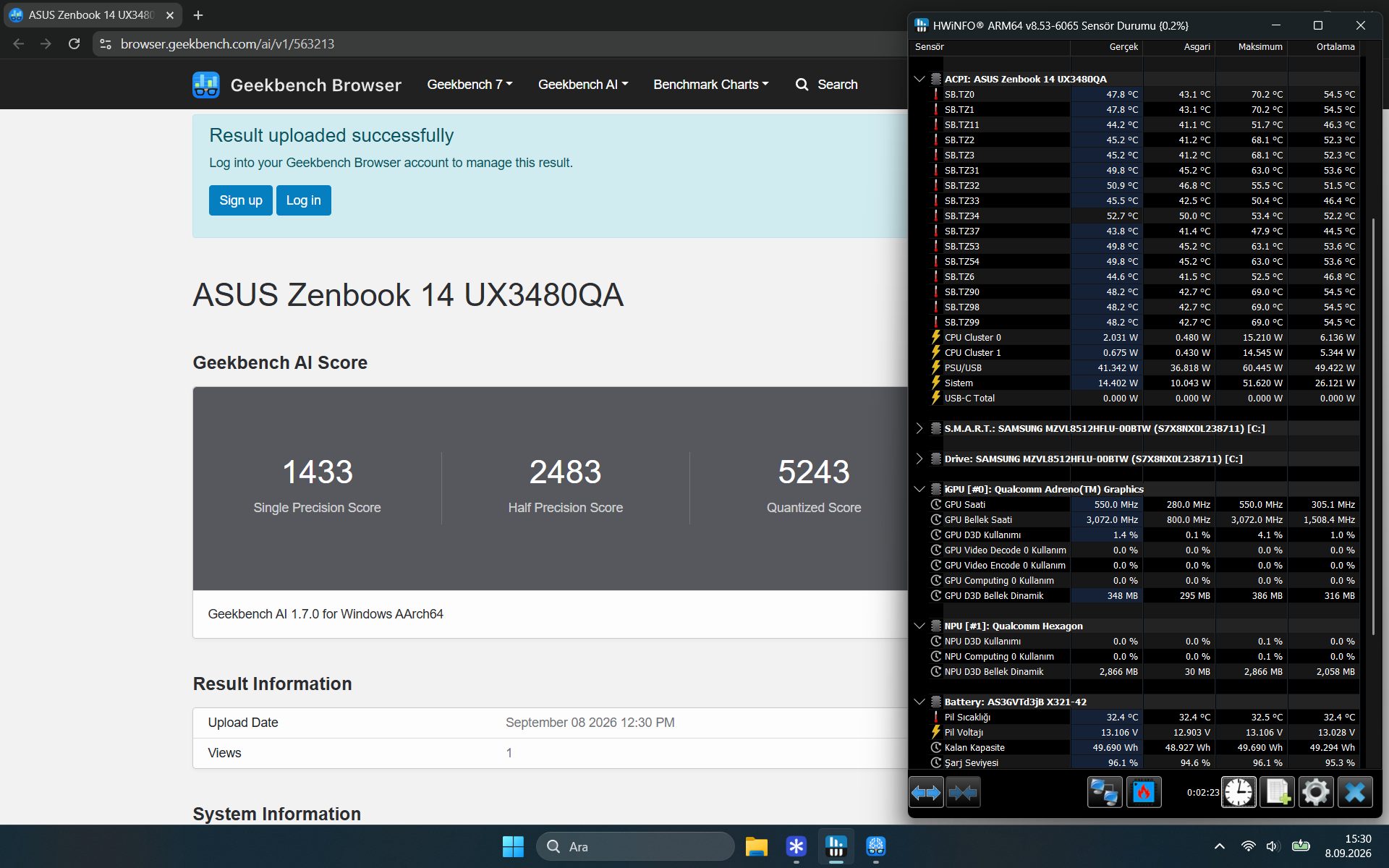Click HWiNFO collapse columns arrows icon
Image resolution: width=1389 pixels, height=868 pixels.
[x=963, y=793]
